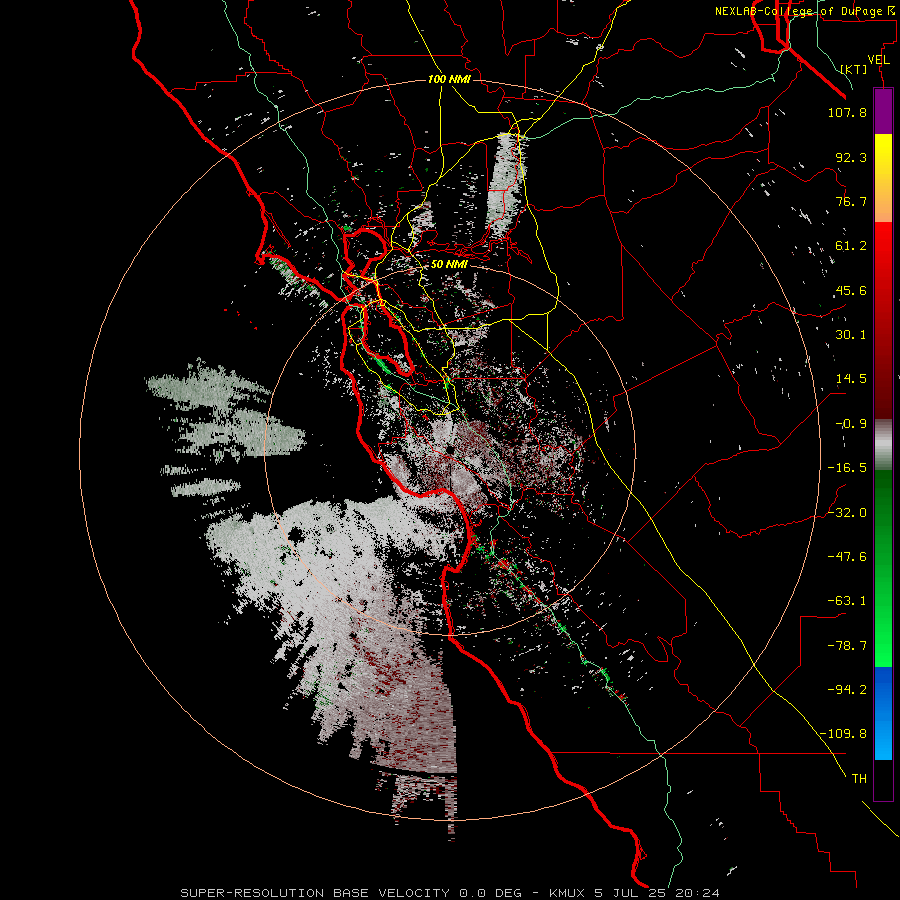900x900 pixels.
Task: Click the '100 NMI' range ring label
Action: [449, 79]
